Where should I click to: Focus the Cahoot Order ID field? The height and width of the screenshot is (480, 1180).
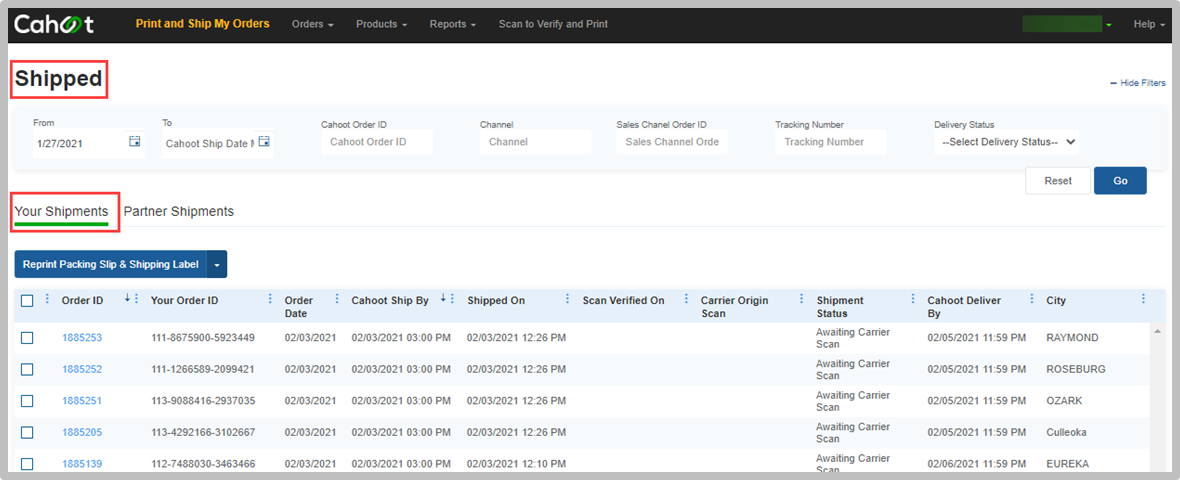point(376,141)
